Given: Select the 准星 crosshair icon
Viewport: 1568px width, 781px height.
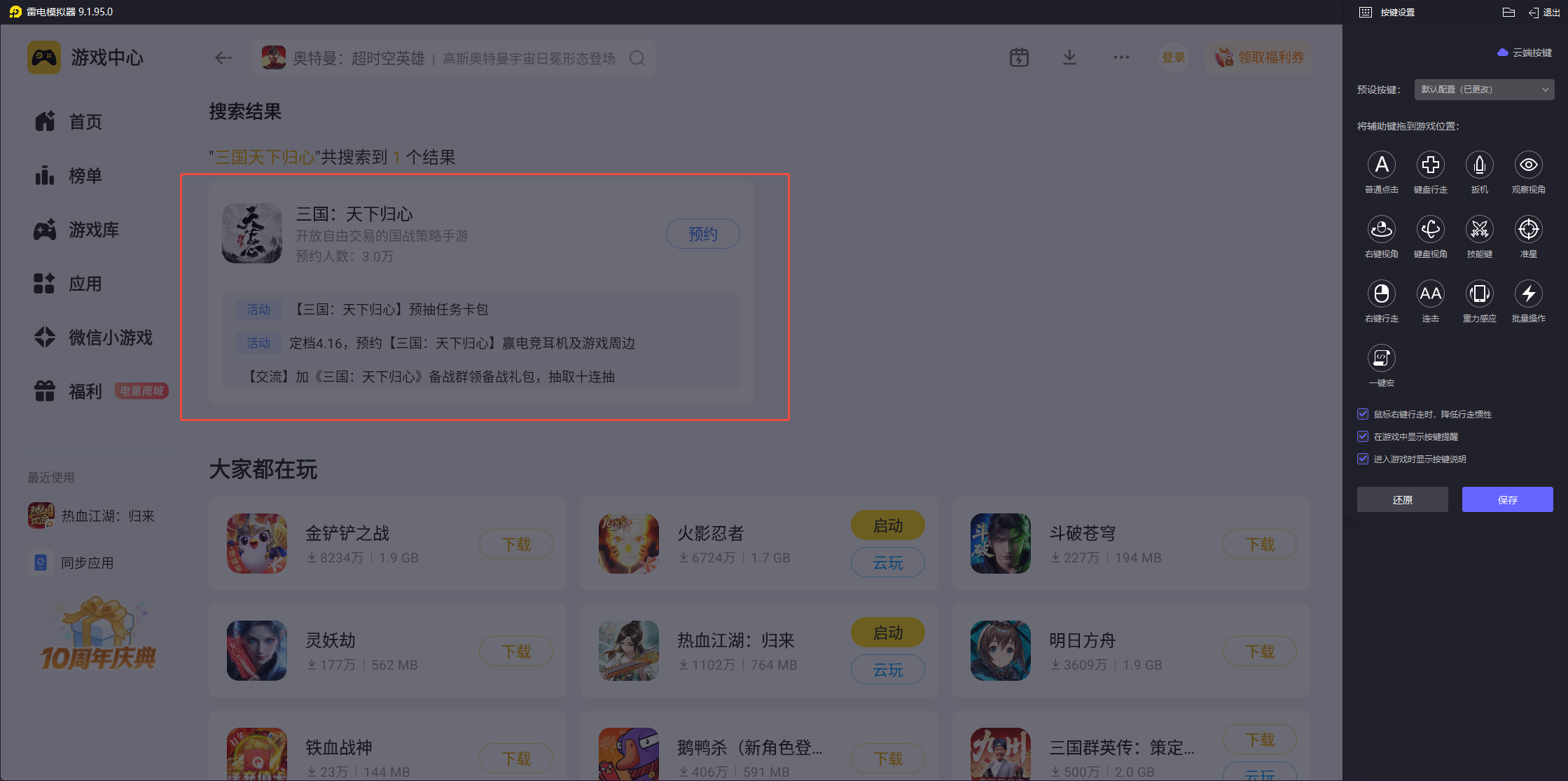Looking at the screenshot, I should click(x=1528, y=230).
